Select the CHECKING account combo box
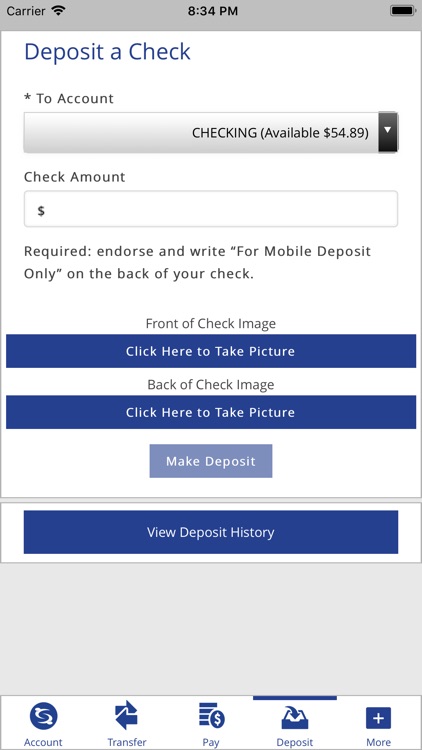 pos(211,132)
